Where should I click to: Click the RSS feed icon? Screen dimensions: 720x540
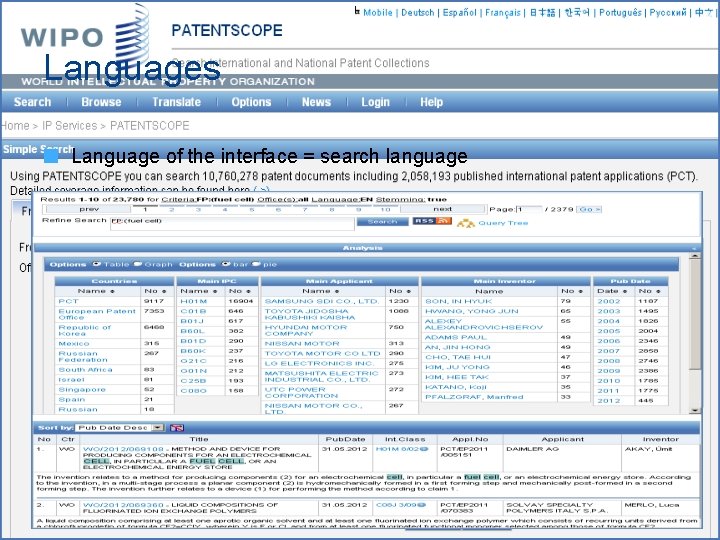tap(432, 221)
